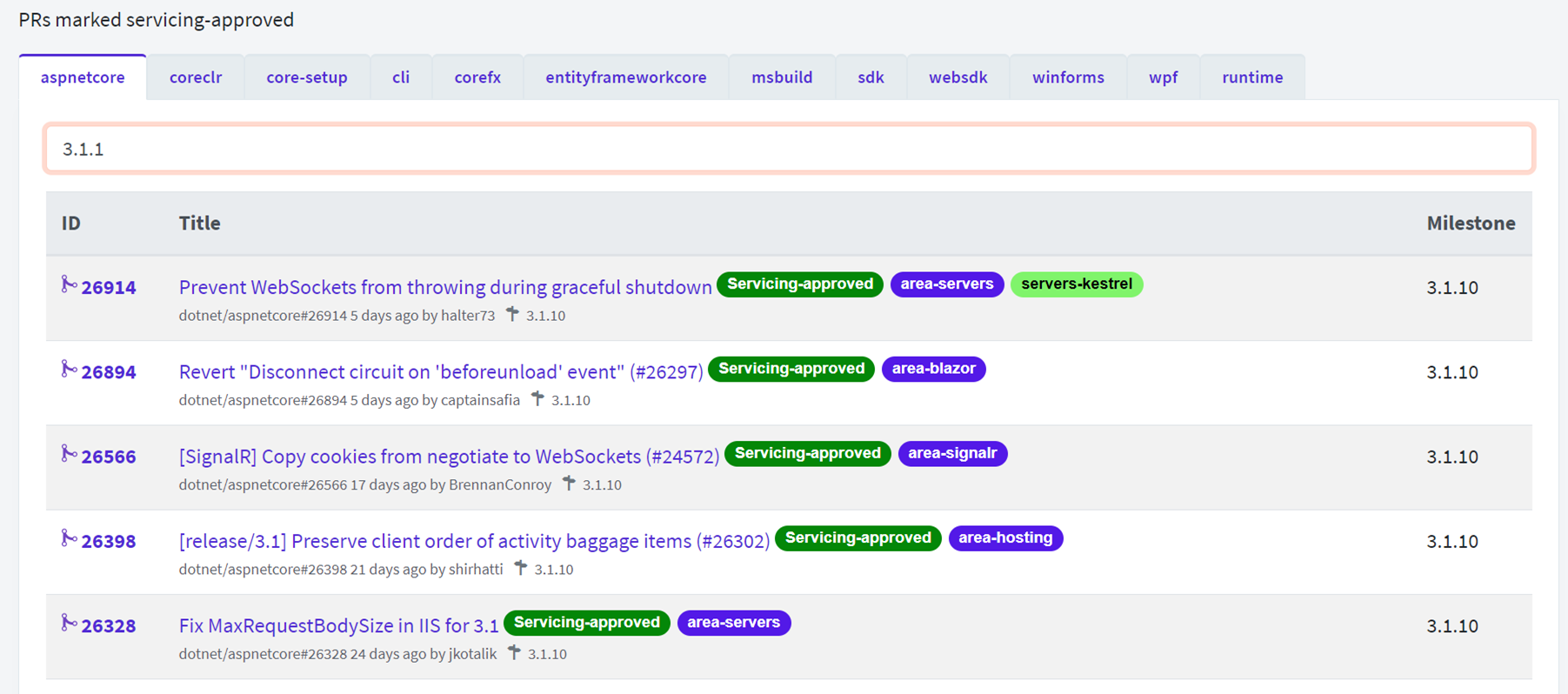
Task: Click Servicing-approved label on PR 26894
Action: tap(791, 369)
